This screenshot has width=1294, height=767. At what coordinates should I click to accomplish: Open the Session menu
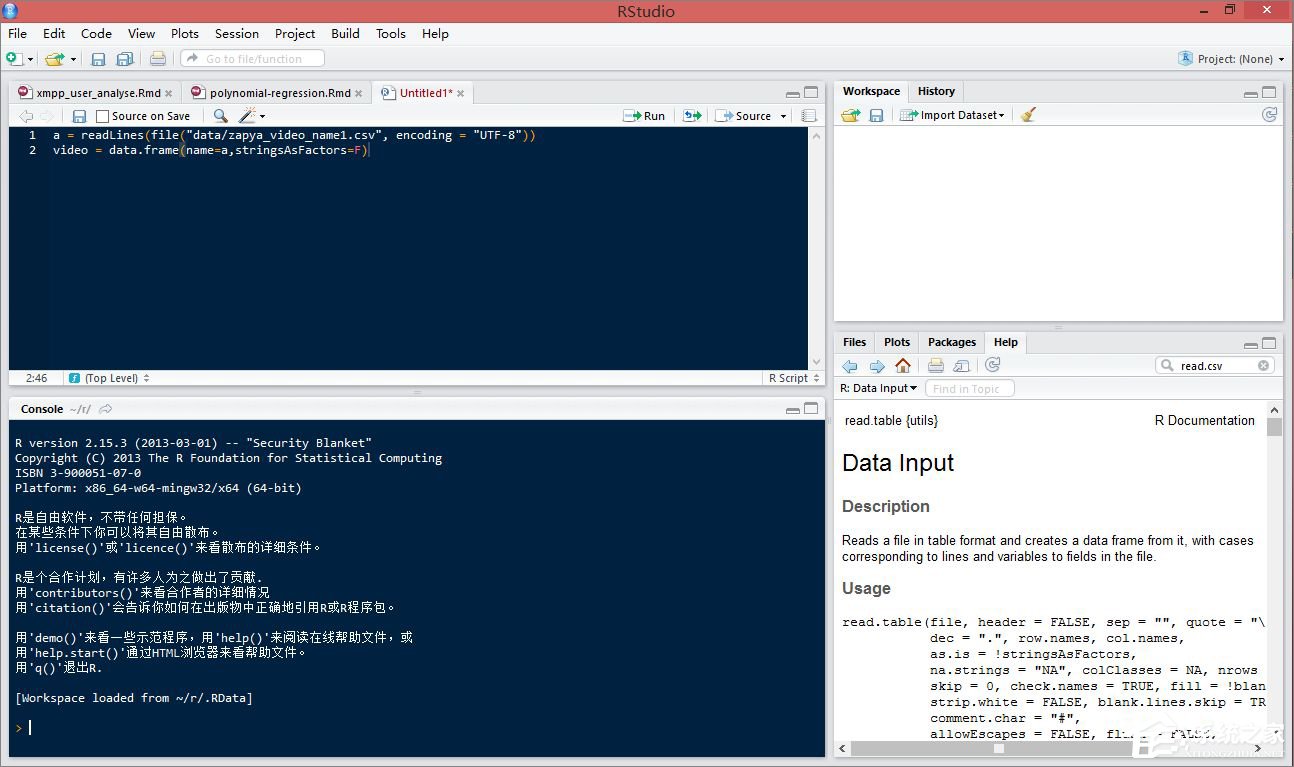(237, 33)
